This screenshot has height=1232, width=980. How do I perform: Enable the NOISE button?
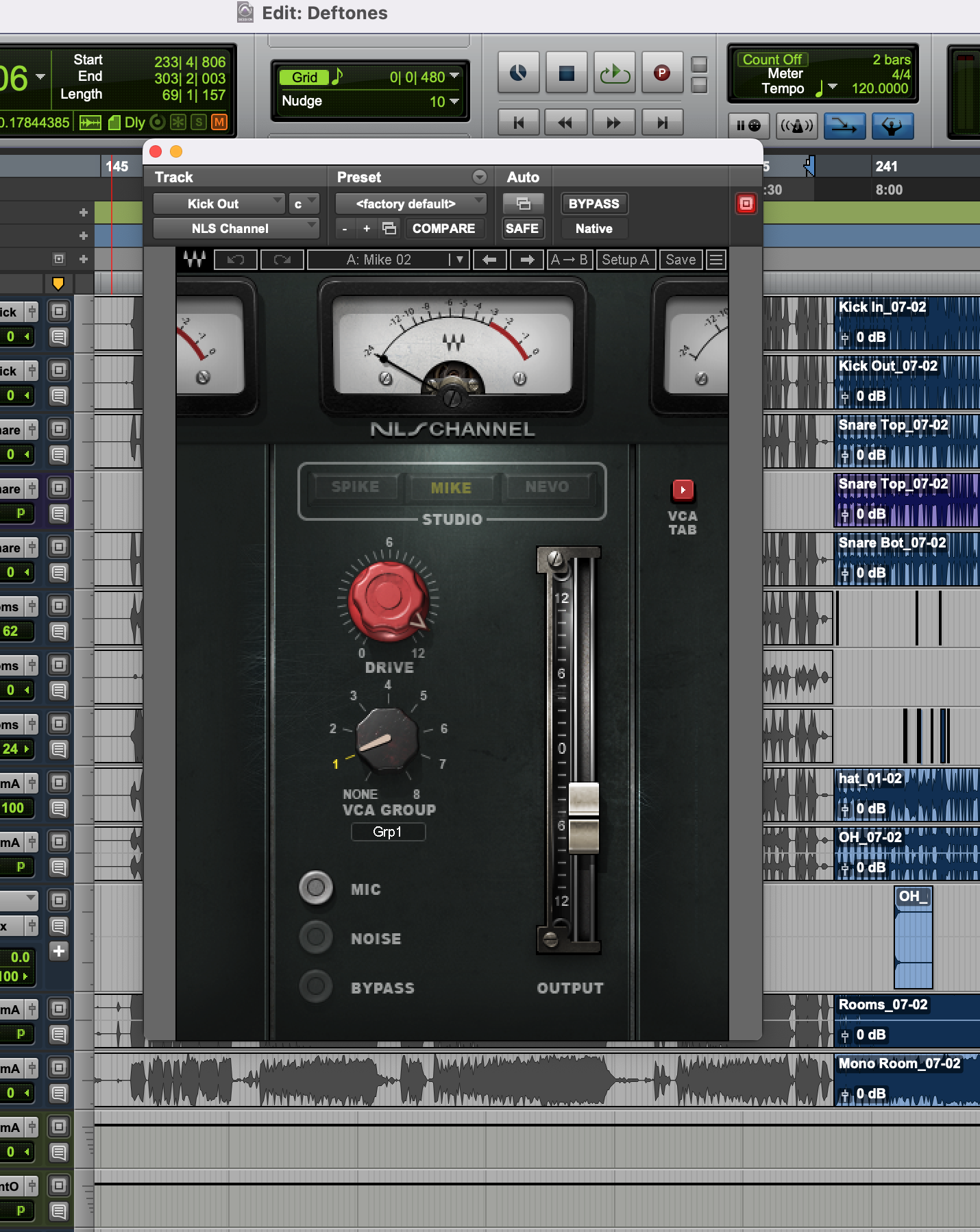[316, 937]
